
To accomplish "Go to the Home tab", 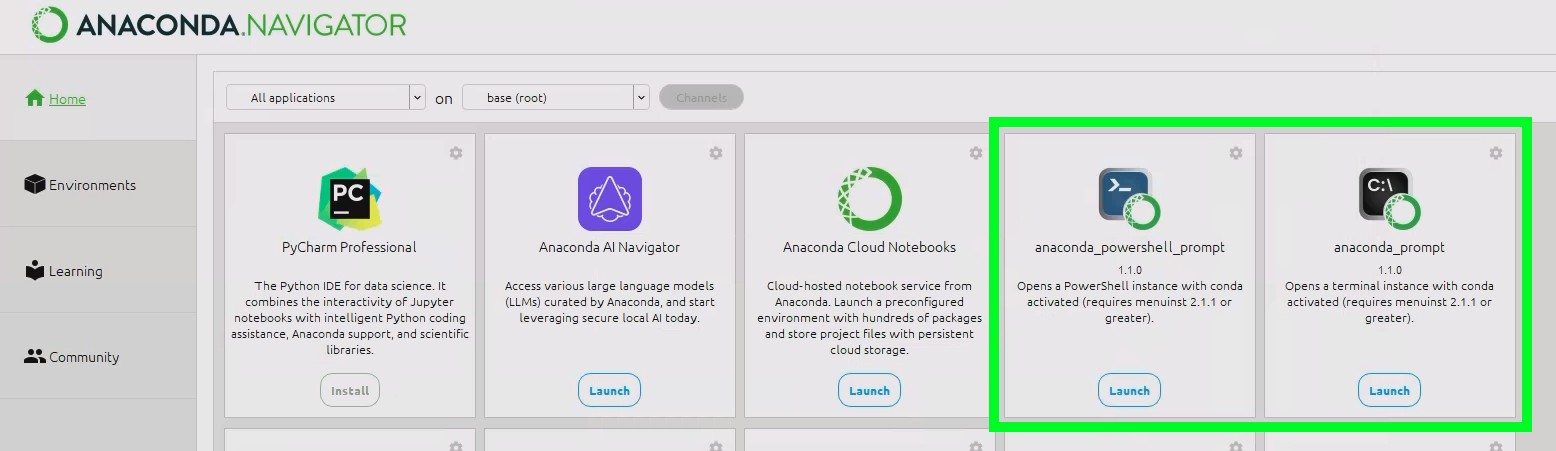I will (67, 99).
